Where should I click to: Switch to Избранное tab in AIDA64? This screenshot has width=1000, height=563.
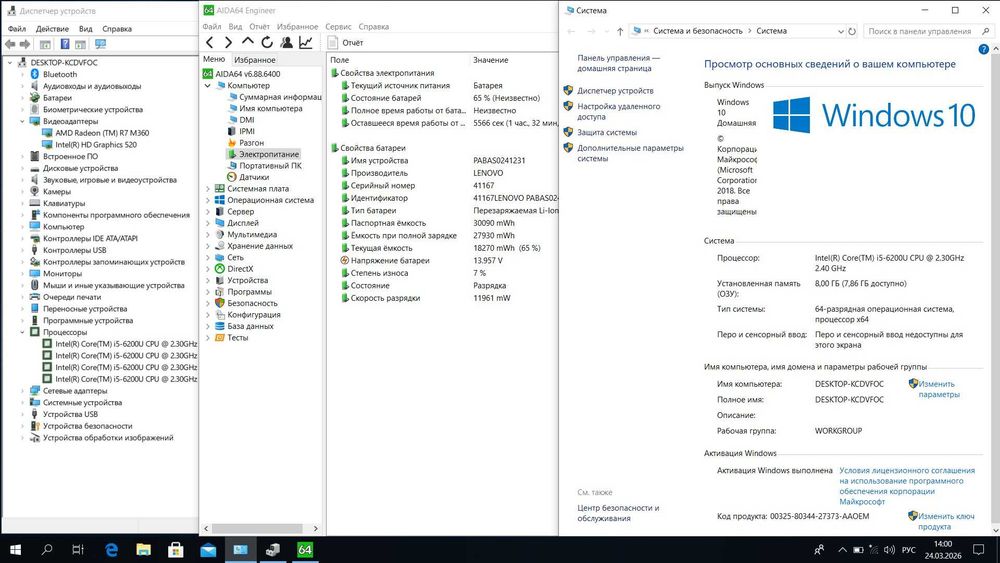[x=254, y=60]
